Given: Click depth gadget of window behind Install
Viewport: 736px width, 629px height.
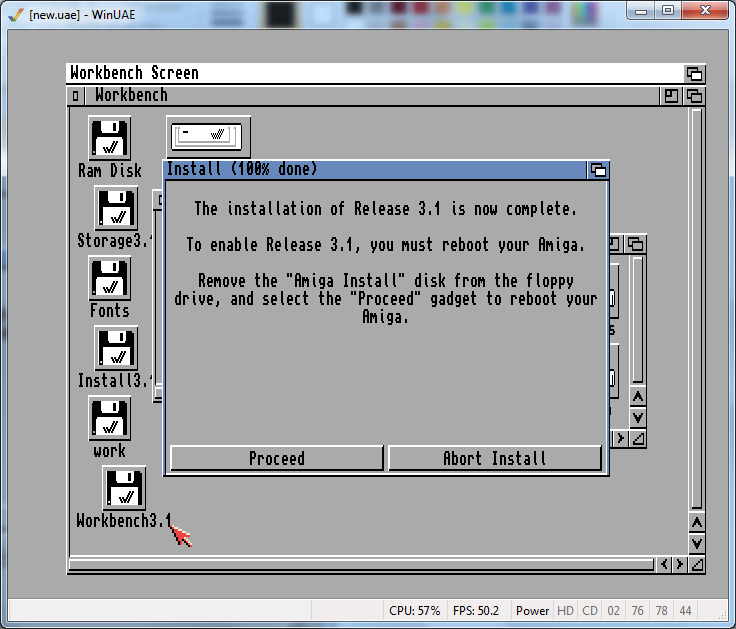Looking at the screenshot, I should point(636,244).
